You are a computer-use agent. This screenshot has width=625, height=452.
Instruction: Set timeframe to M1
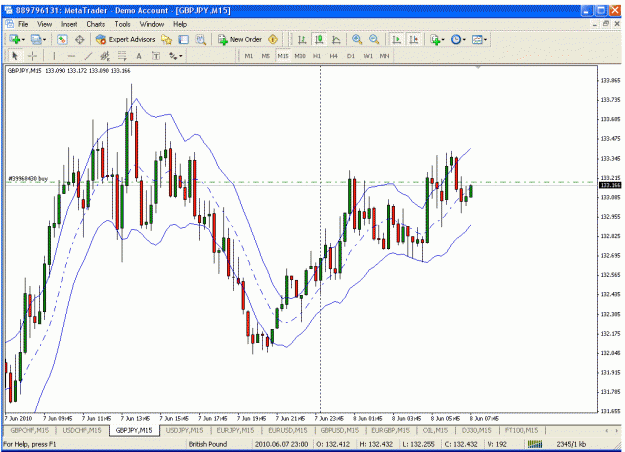tap(249, 56)
